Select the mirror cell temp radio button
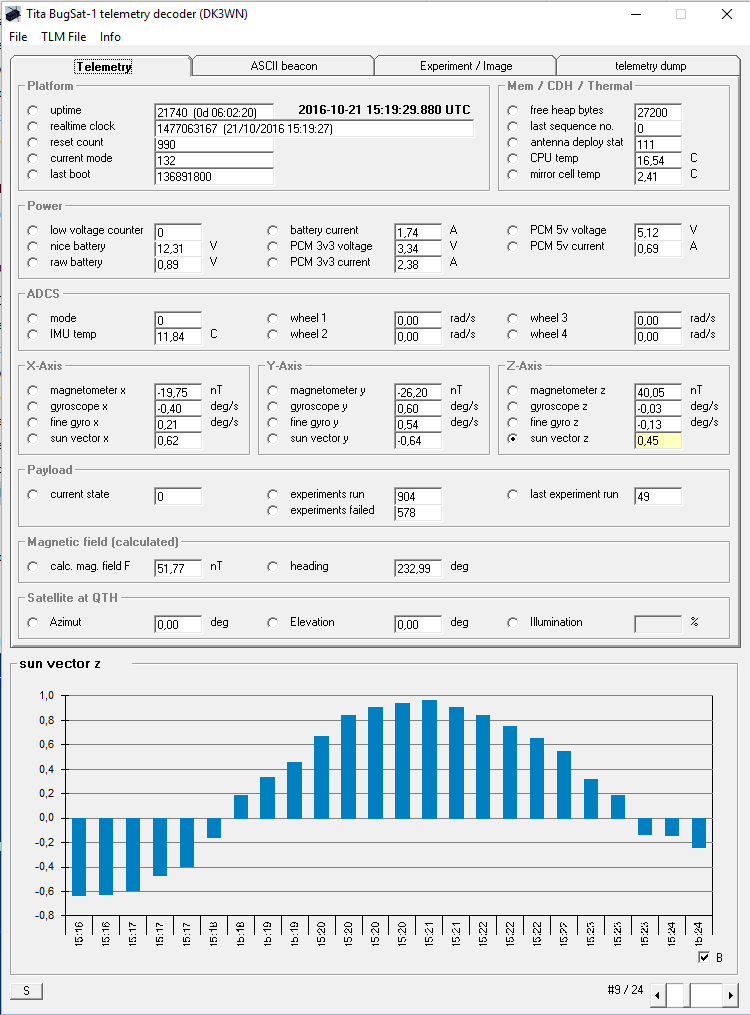This screenshot has width=750, height=1015. [x=513, y=174]
